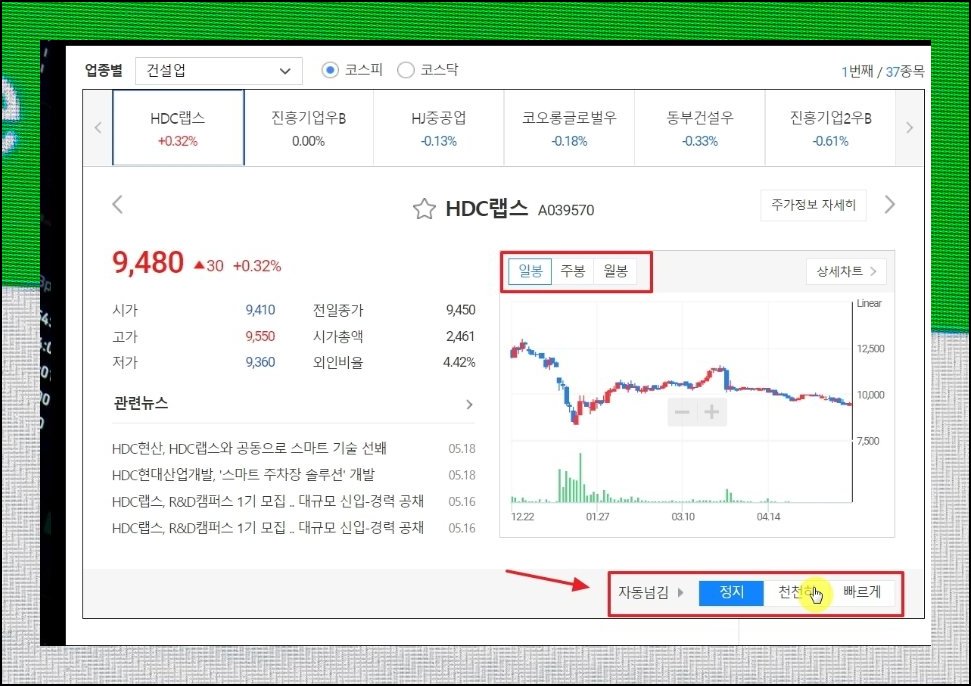
Task: Click the current price 9,480
Action: [x=148, y=263]
